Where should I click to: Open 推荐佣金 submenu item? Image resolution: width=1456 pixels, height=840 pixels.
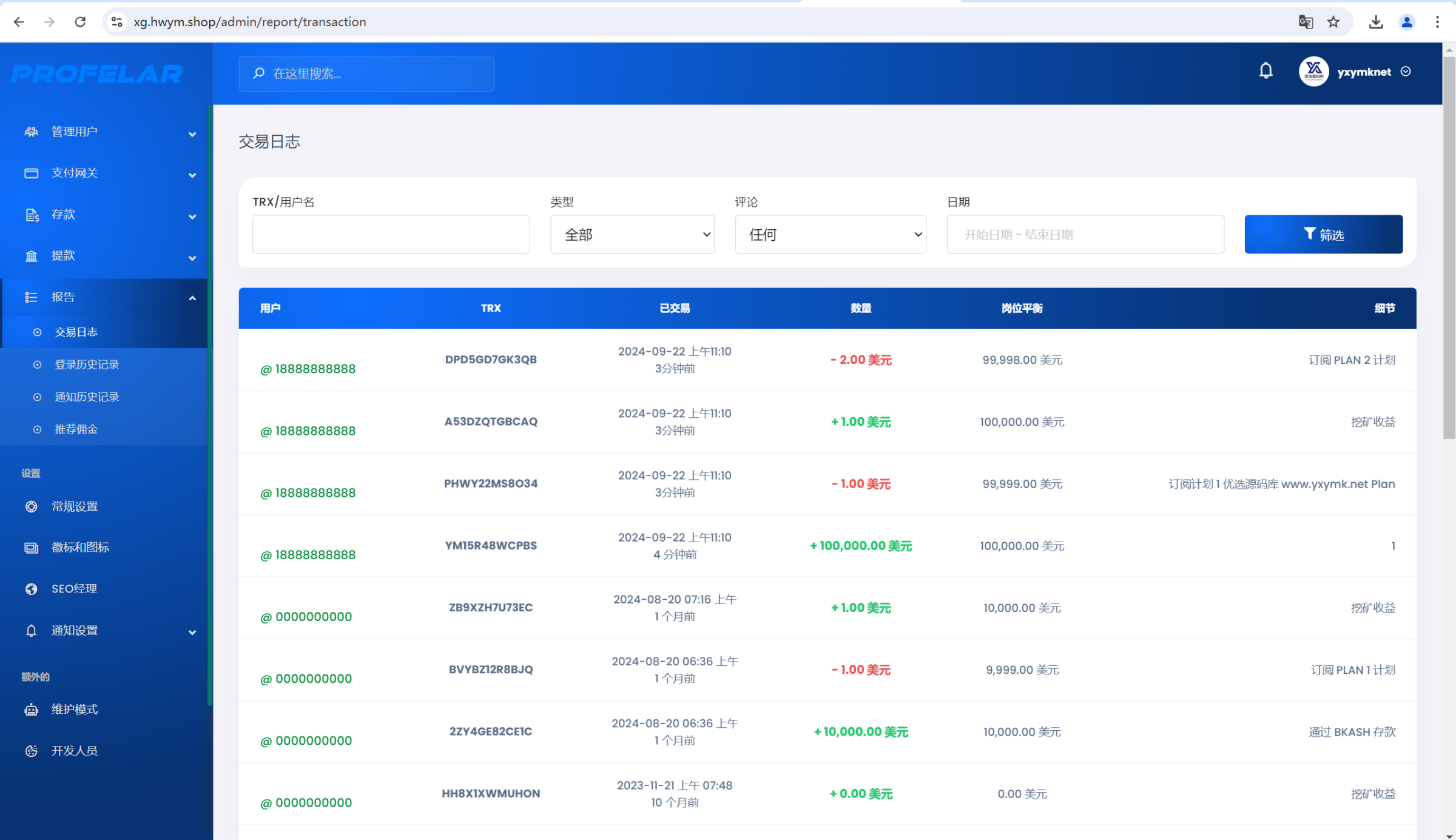click(x=76, y=429)
